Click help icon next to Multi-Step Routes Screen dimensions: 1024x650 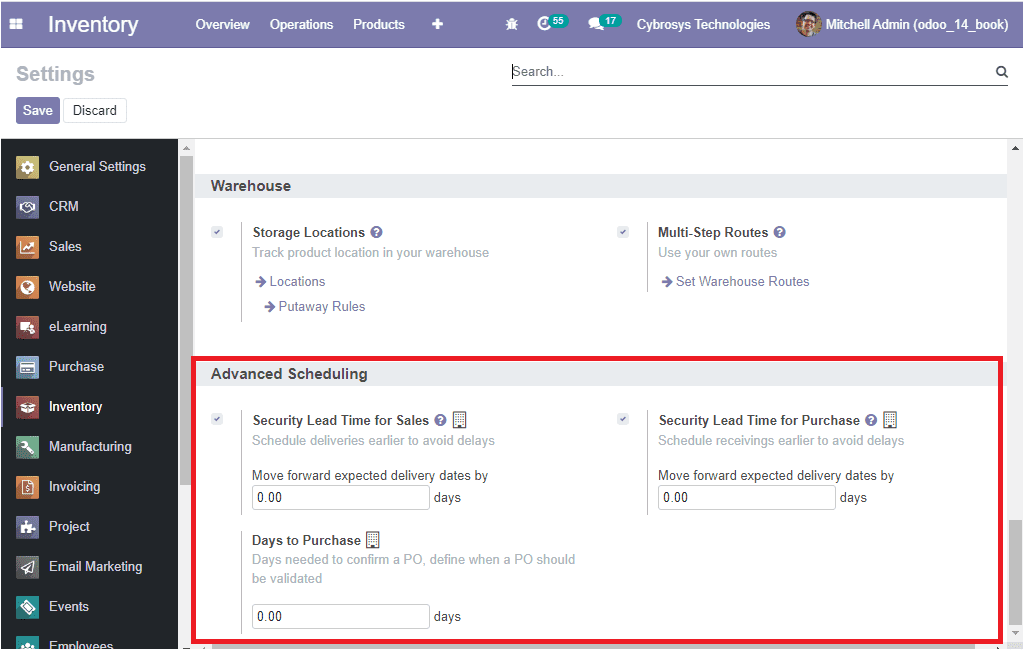click(780, 232)
